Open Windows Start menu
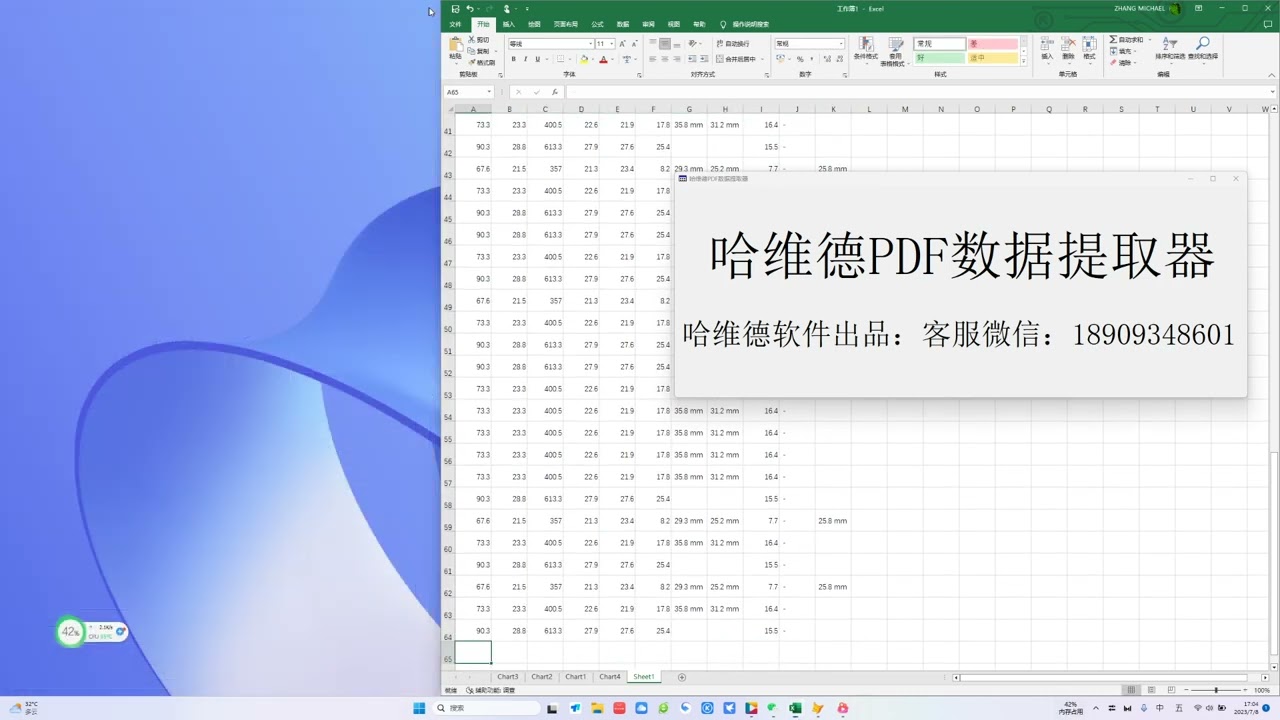Image resolution: width=1280 pixels, height=720 pixels. tap(419, 708)
